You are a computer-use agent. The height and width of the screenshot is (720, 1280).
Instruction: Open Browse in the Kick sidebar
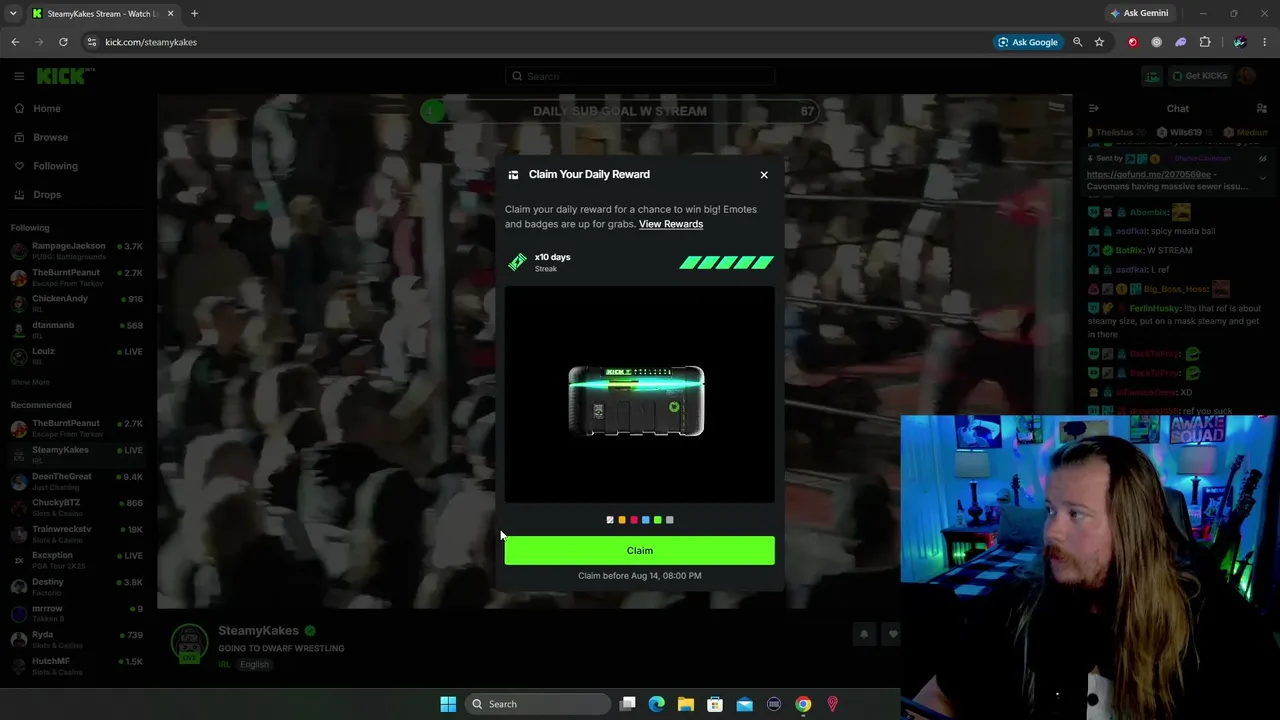[x=50, y=137]
